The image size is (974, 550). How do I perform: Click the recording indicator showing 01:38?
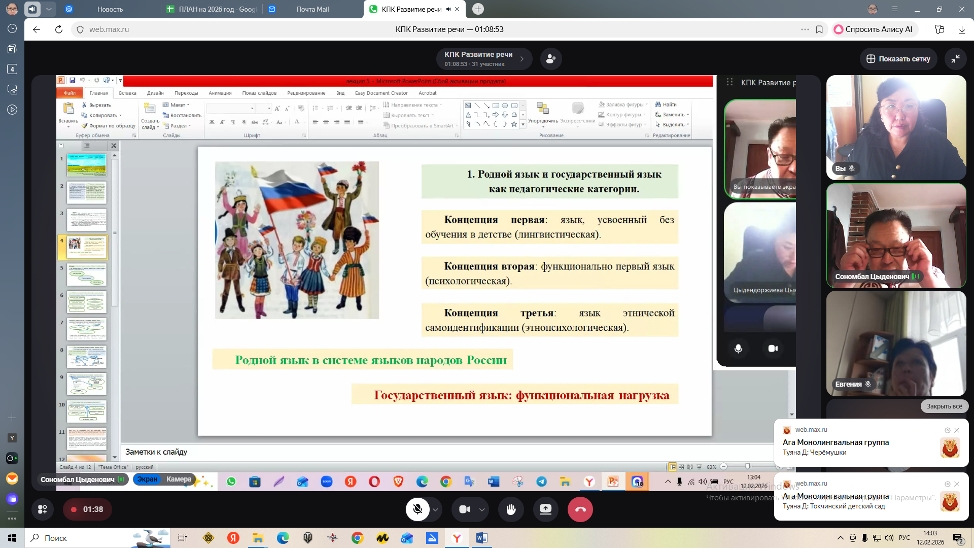86,509
